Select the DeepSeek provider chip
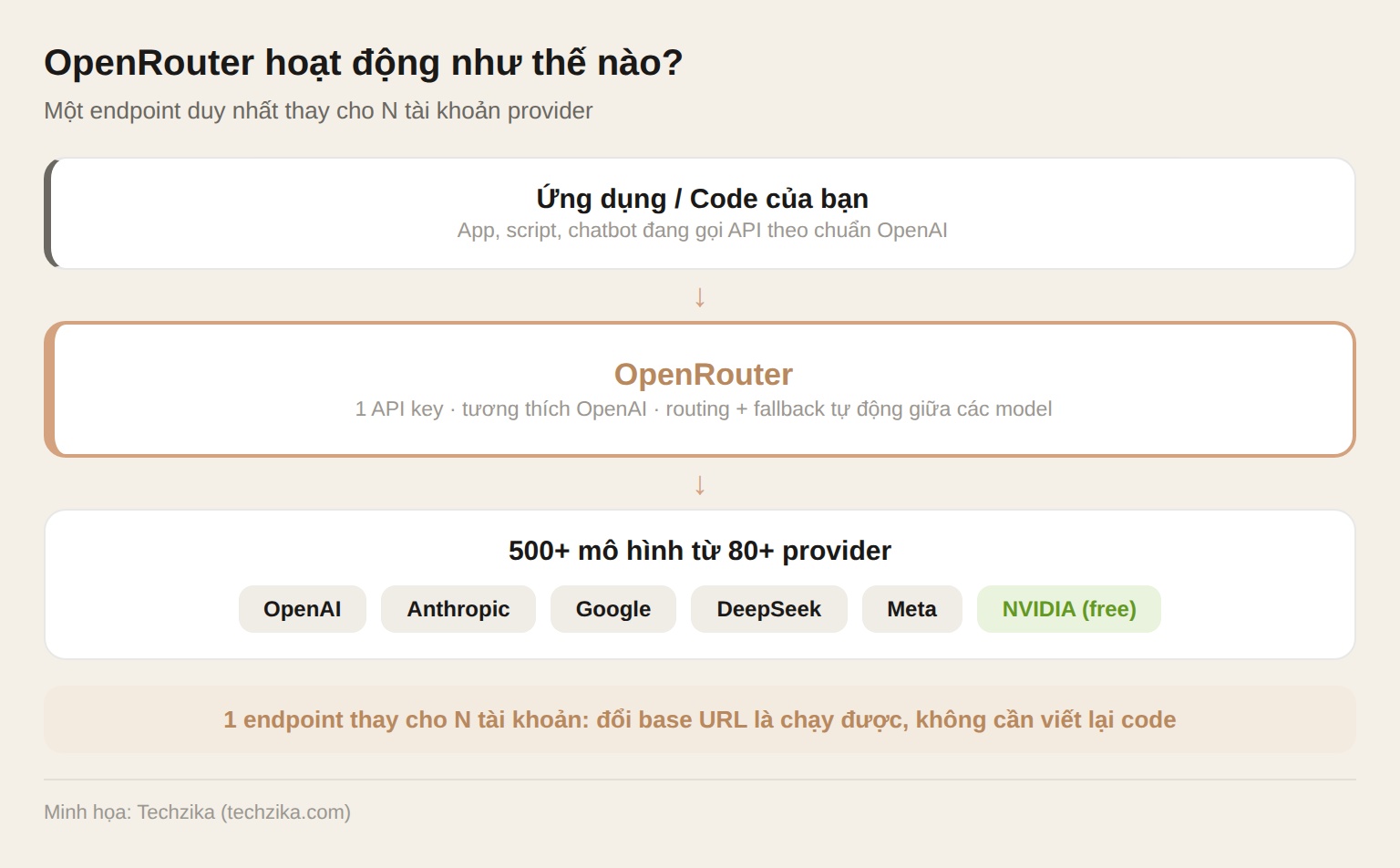This screenshot has height=868, width=1400. point(769,609)
